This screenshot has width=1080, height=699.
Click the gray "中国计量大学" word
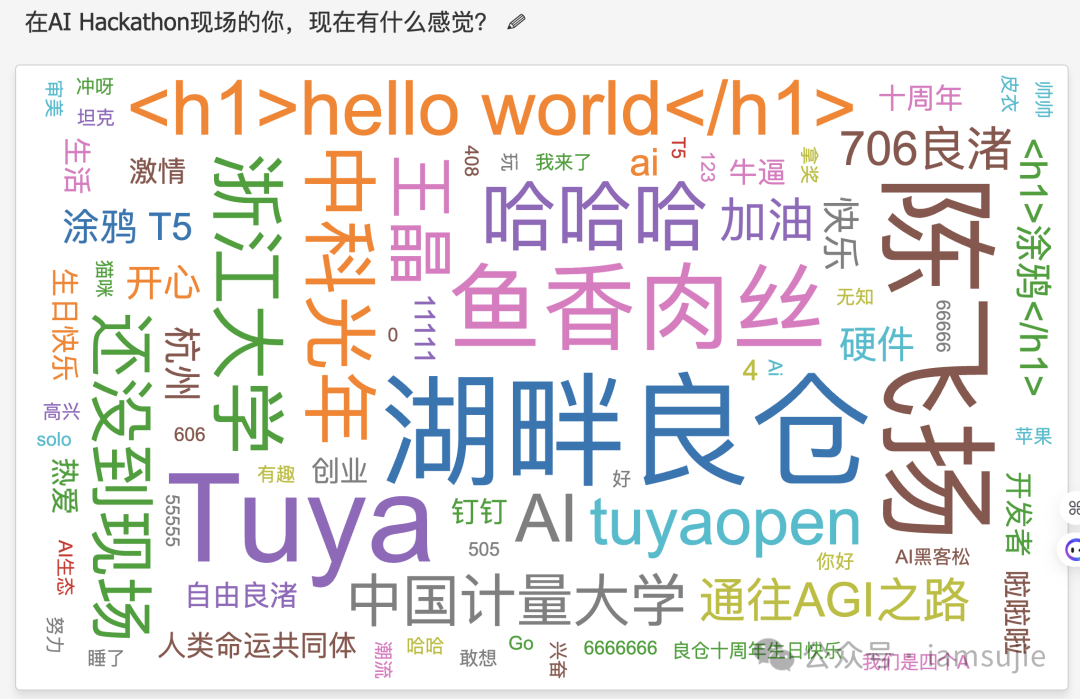point(517,601)
